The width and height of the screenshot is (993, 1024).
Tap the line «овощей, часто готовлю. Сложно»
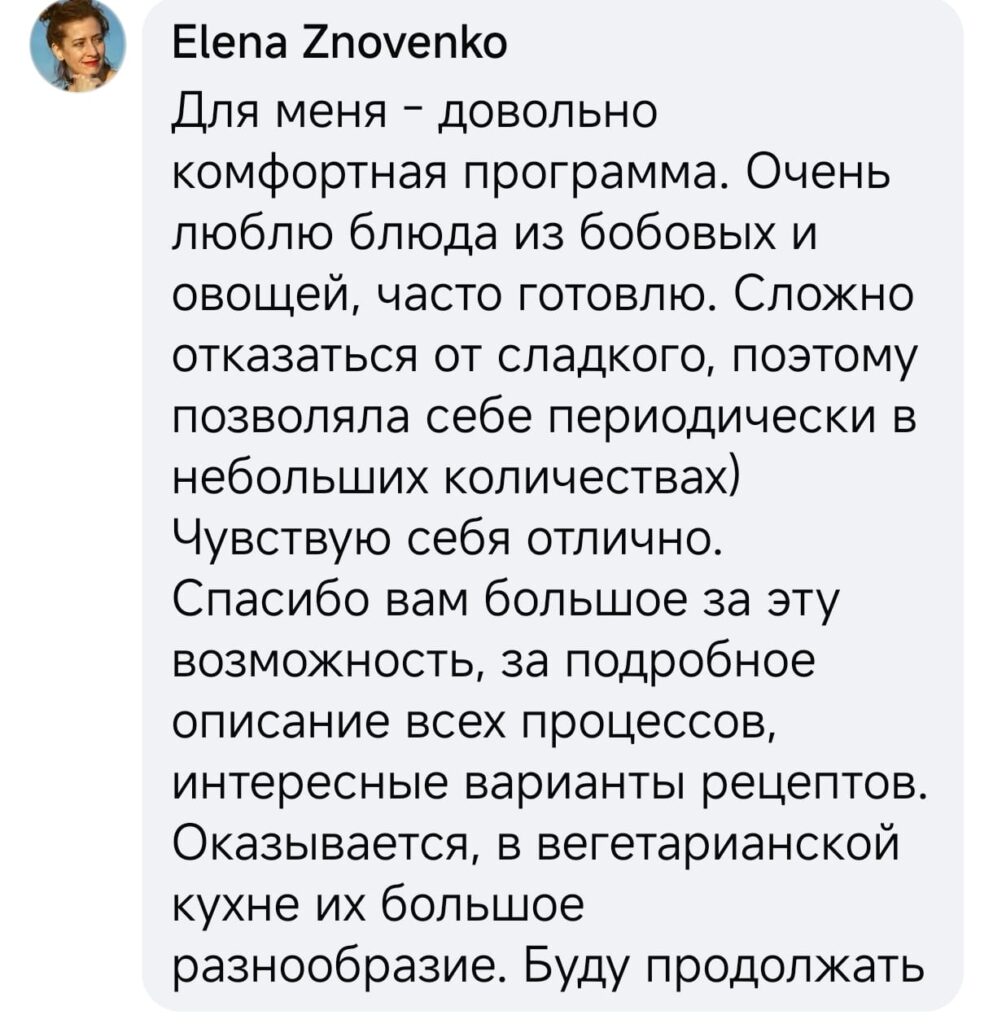point(543,296)
